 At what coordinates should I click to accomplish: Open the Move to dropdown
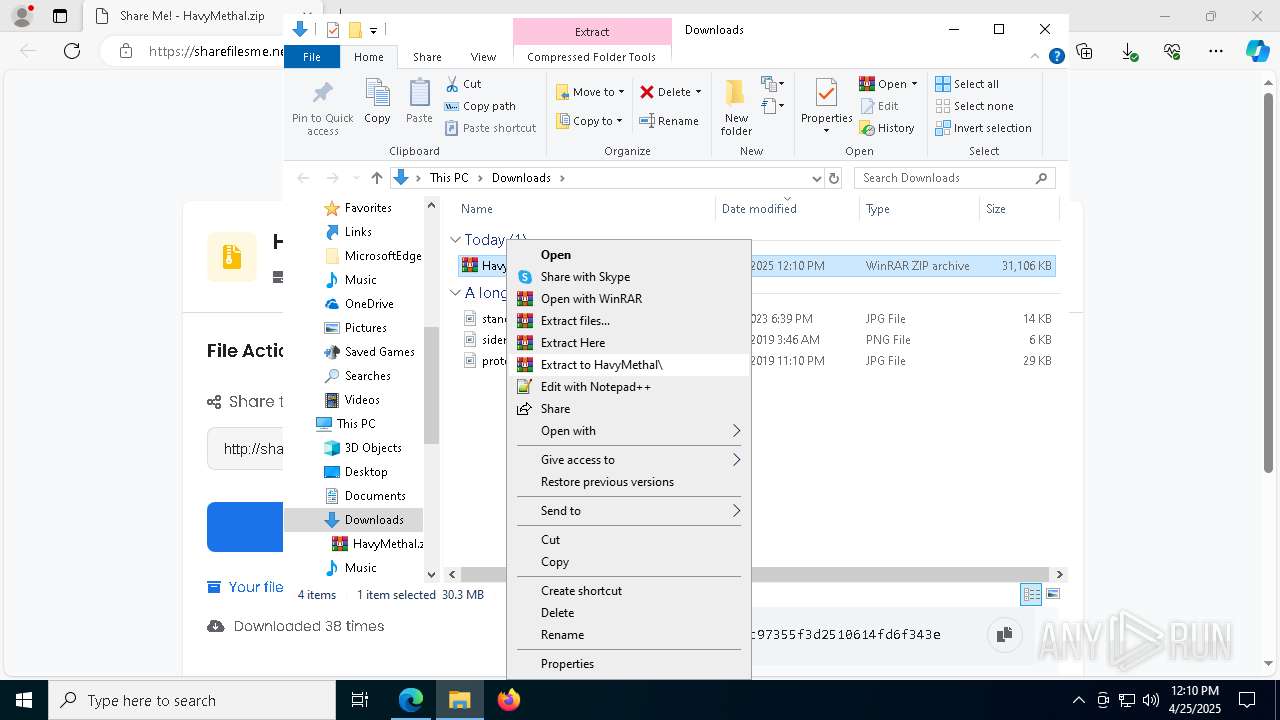coord(590,92)
